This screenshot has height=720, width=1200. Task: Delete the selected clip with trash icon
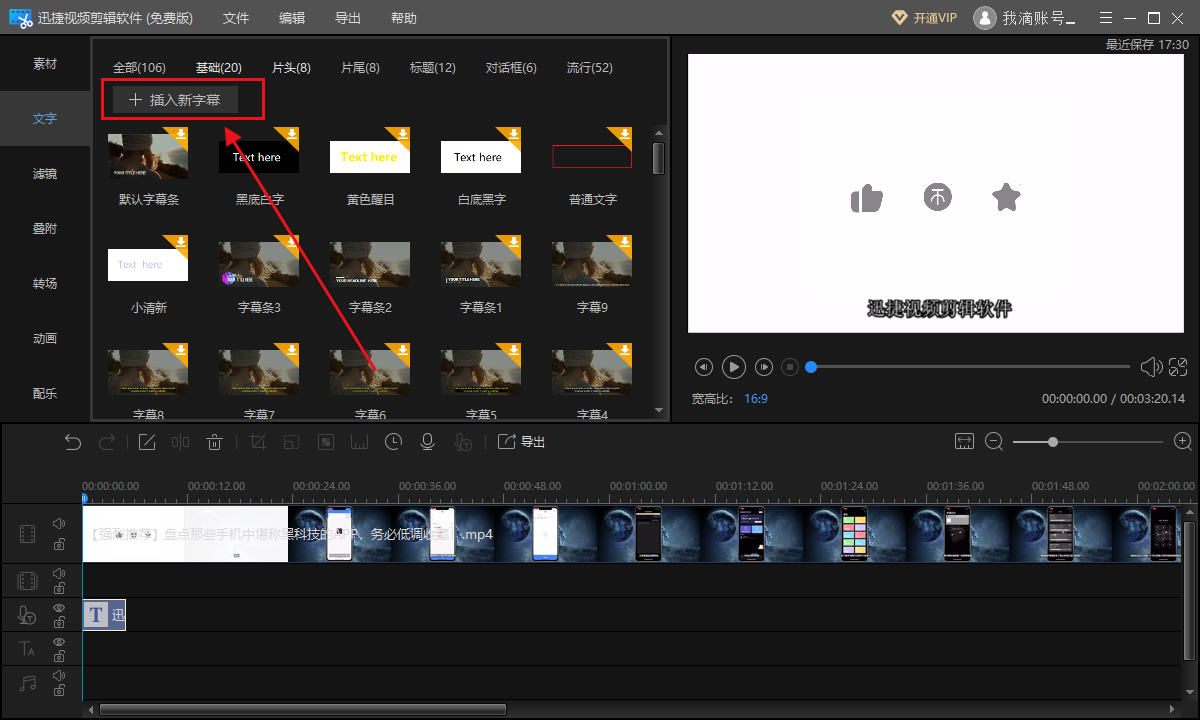(214, 442)
